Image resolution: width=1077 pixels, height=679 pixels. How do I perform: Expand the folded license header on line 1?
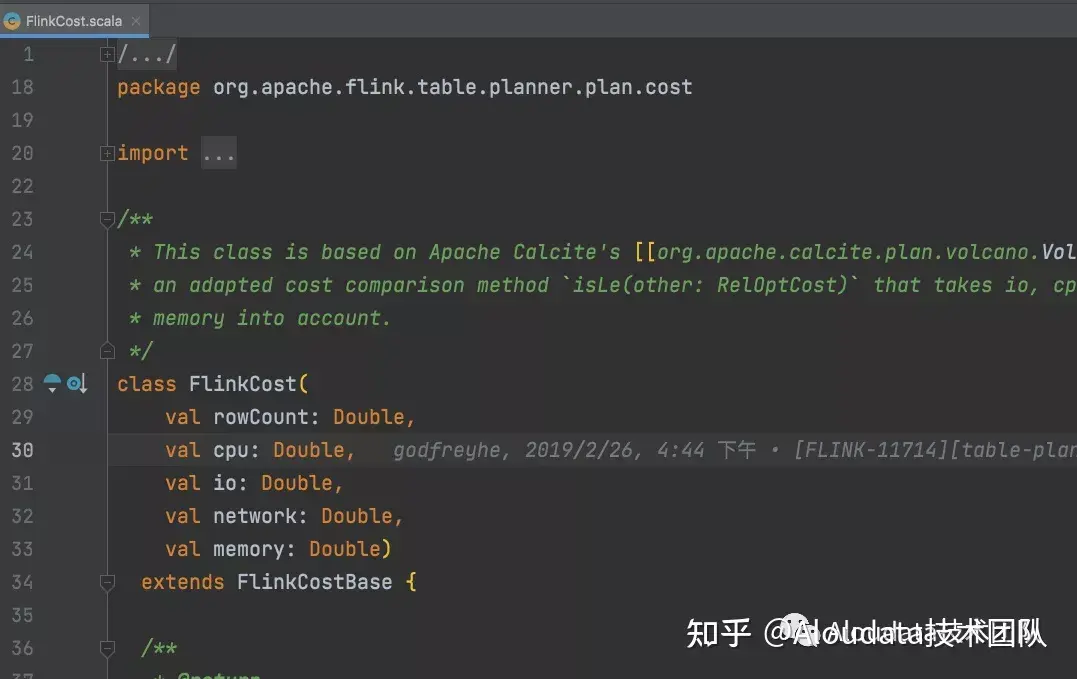[107, 54]
